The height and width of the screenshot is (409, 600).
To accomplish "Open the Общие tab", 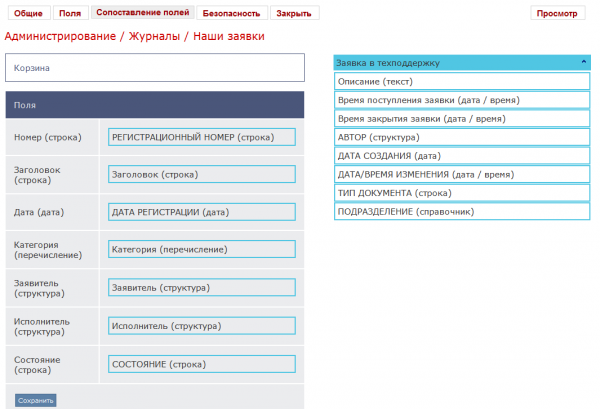I will (28, 14).
